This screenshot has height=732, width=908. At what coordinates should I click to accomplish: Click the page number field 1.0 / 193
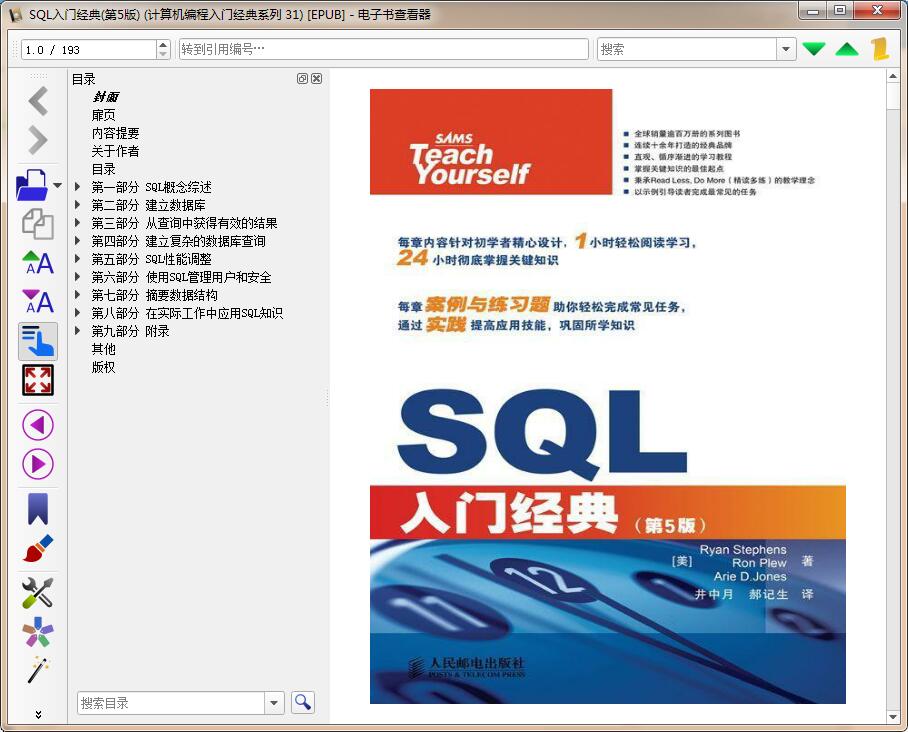pos(89,50)
